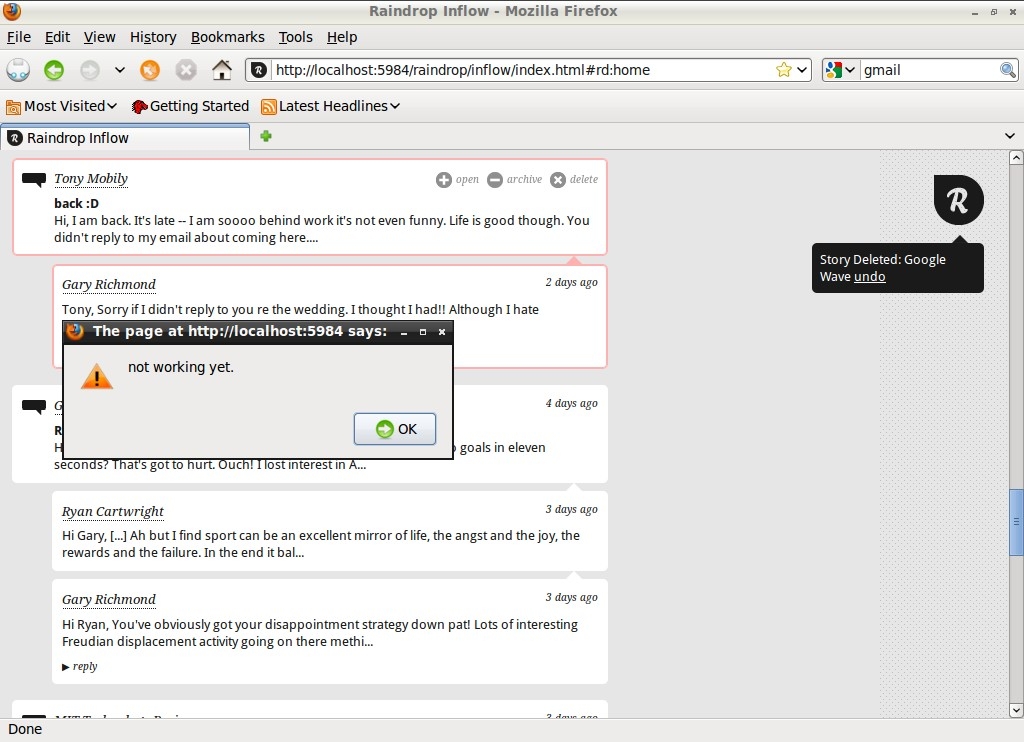Click the URL address field

[x=522, y=70]
